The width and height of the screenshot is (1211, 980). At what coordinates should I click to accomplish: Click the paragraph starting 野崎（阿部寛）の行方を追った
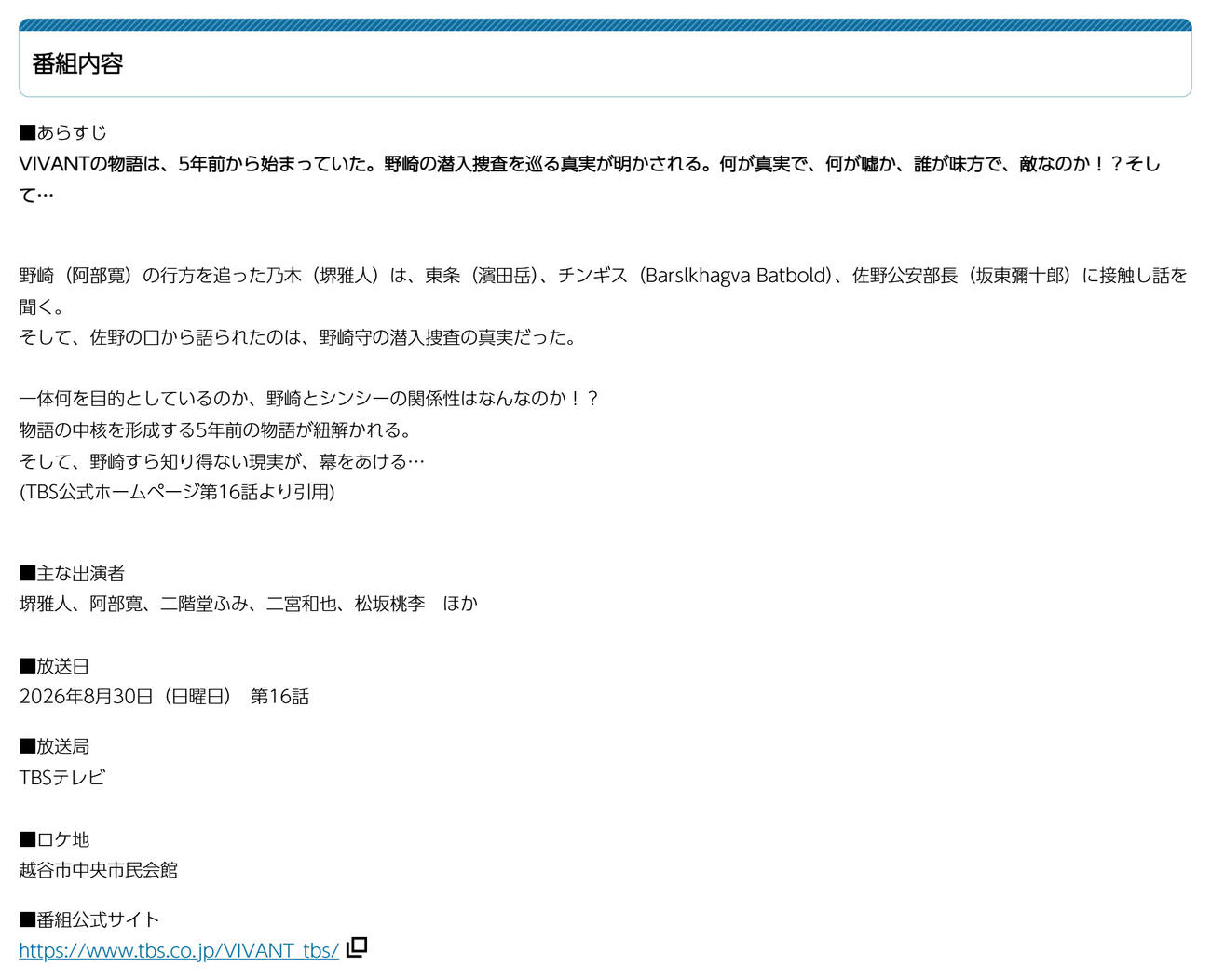(x=604, y=291)
